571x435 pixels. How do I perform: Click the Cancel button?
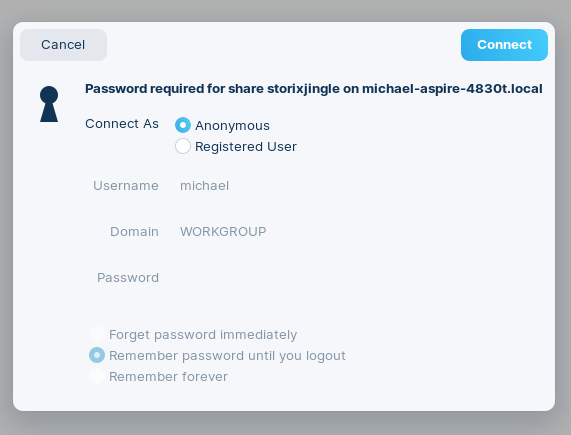pyautogui.click(x=63, y=45)
